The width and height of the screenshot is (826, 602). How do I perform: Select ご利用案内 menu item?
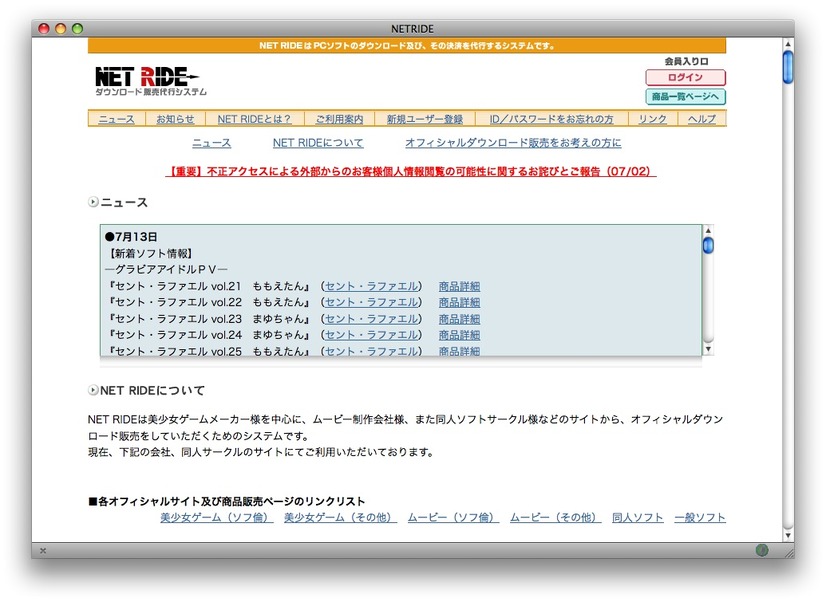[339, 119]
